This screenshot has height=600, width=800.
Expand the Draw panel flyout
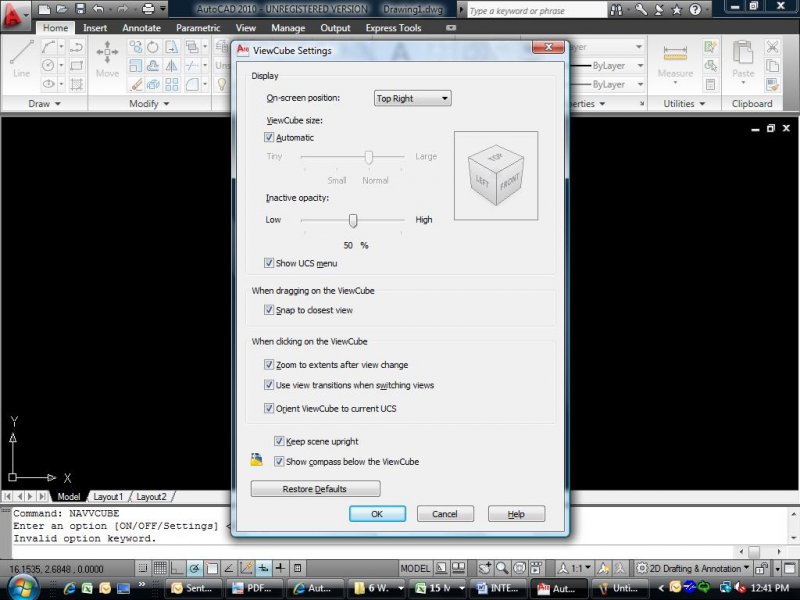pos(44,104)
